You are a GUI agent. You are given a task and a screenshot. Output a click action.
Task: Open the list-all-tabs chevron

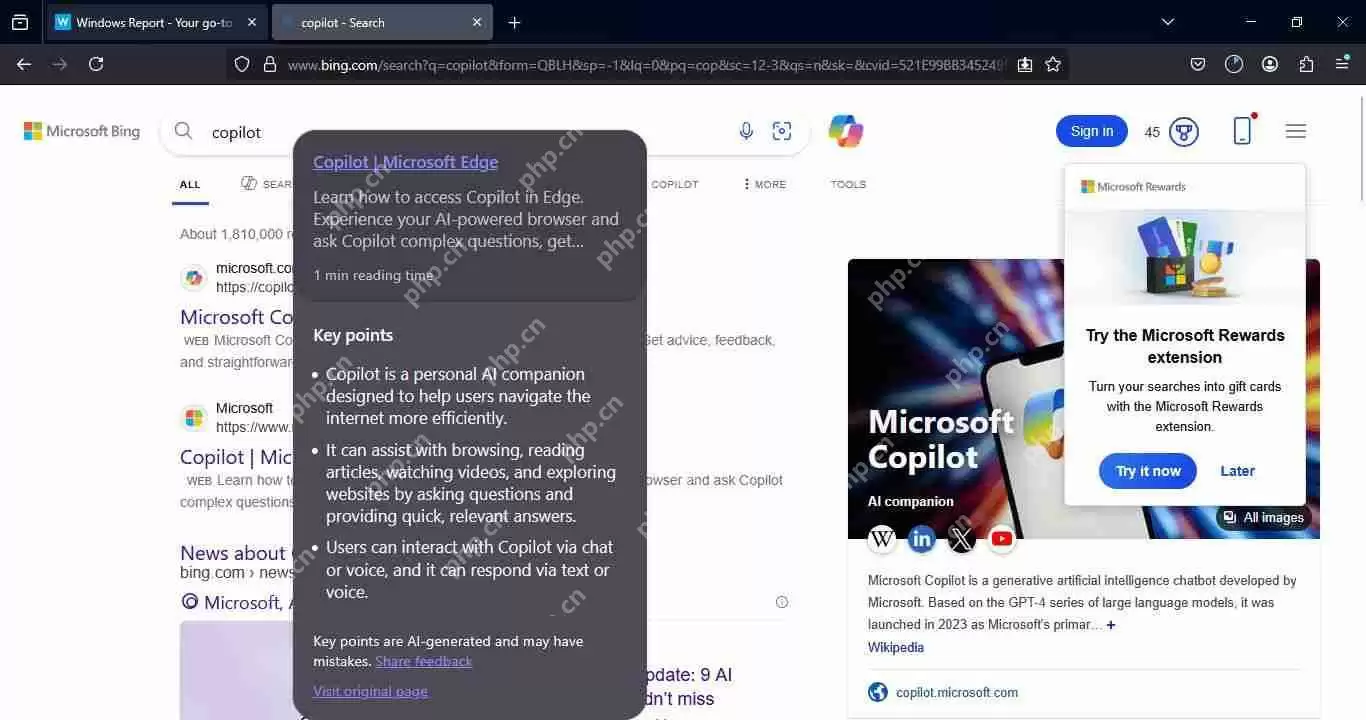pos(1168,21)
